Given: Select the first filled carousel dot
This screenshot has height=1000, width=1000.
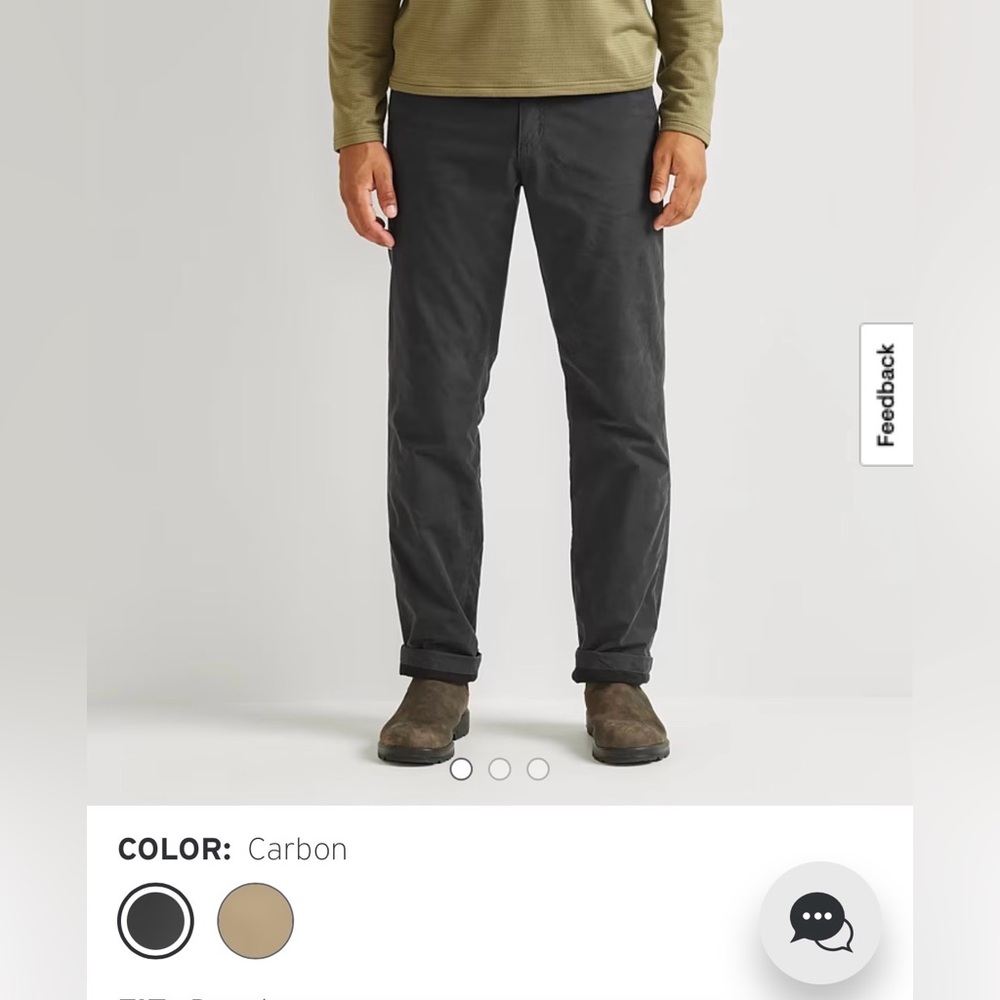Looking at the screenshot, I should pyautogui.click(x=461, y=769).
